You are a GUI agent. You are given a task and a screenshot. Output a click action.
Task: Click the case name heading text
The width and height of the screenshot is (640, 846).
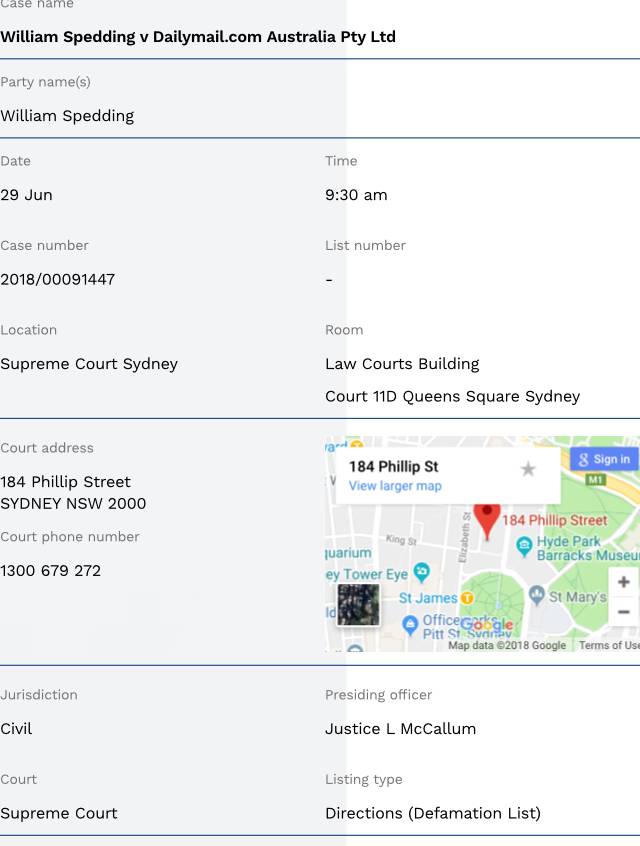tap(198, 37)
